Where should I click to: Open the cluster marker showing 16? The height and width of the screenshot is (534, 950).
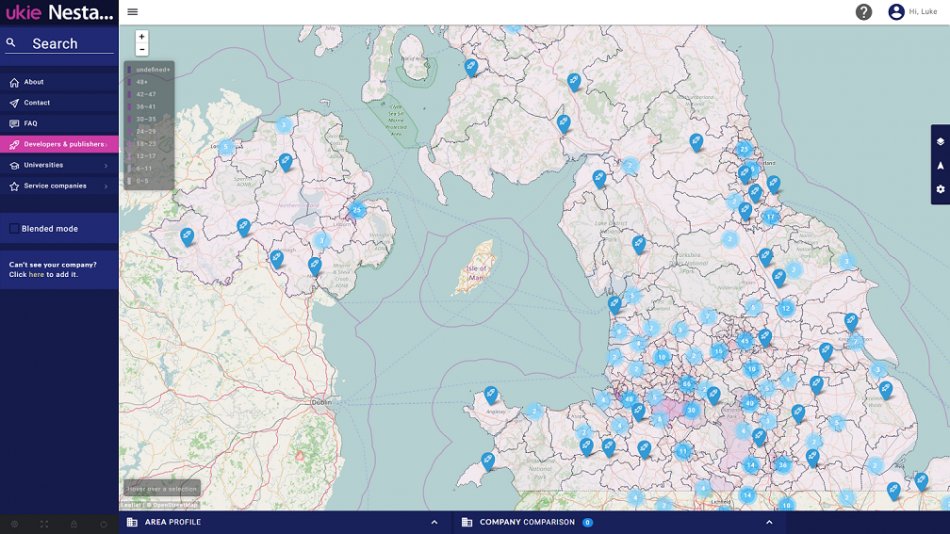click(x=719, y=351)
